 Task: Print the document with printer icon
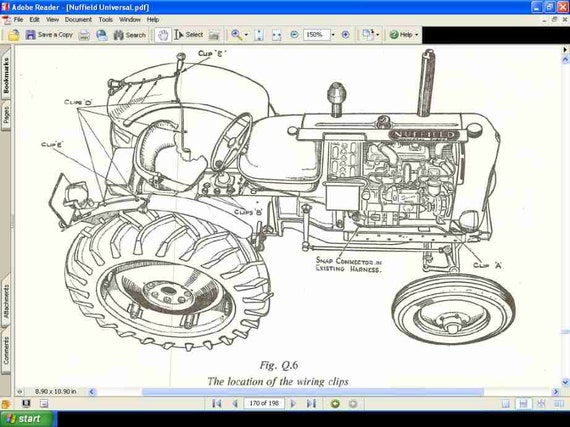tap(84, 35)
